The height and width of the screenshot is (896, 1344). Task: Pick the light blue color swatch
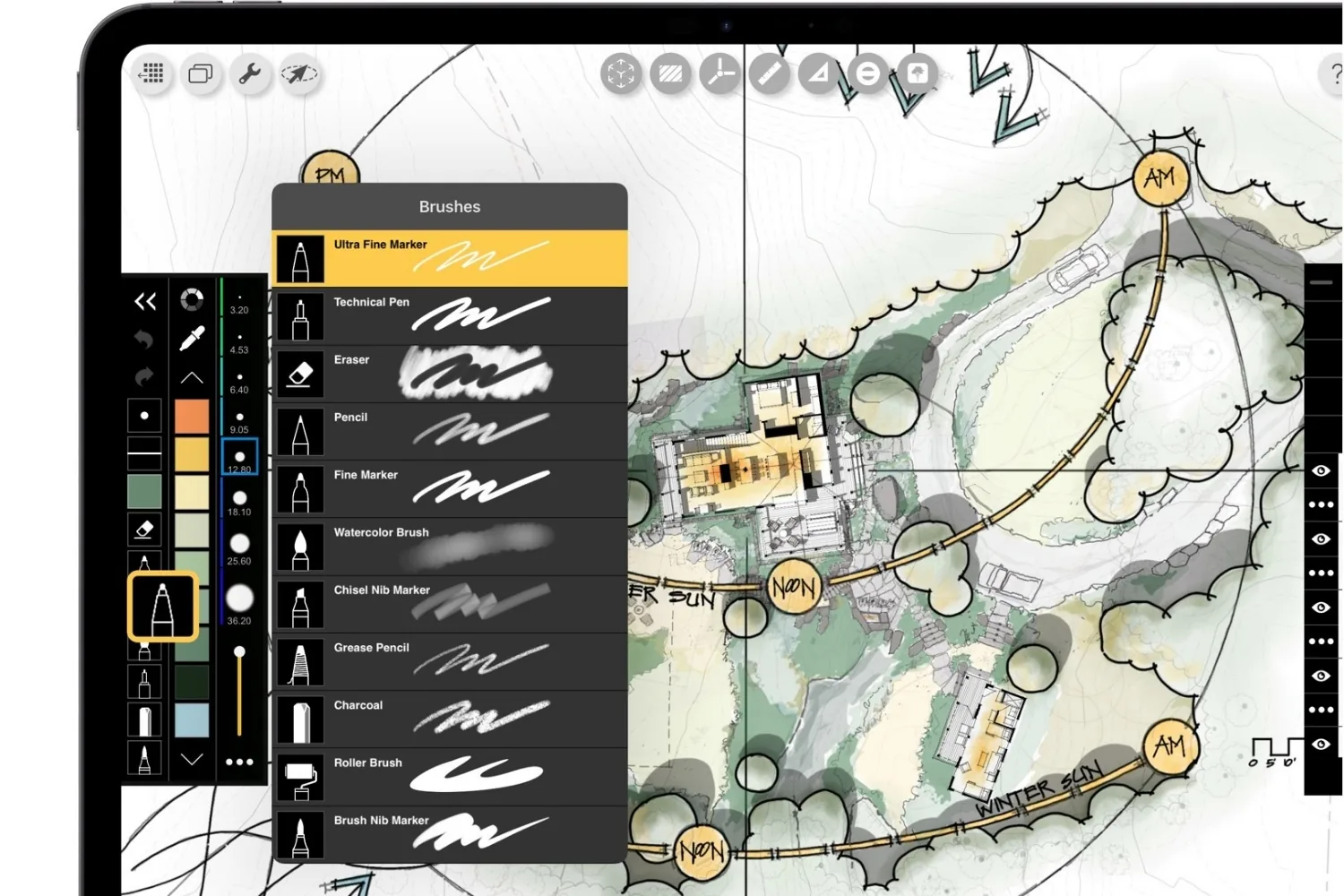point(192,720)
